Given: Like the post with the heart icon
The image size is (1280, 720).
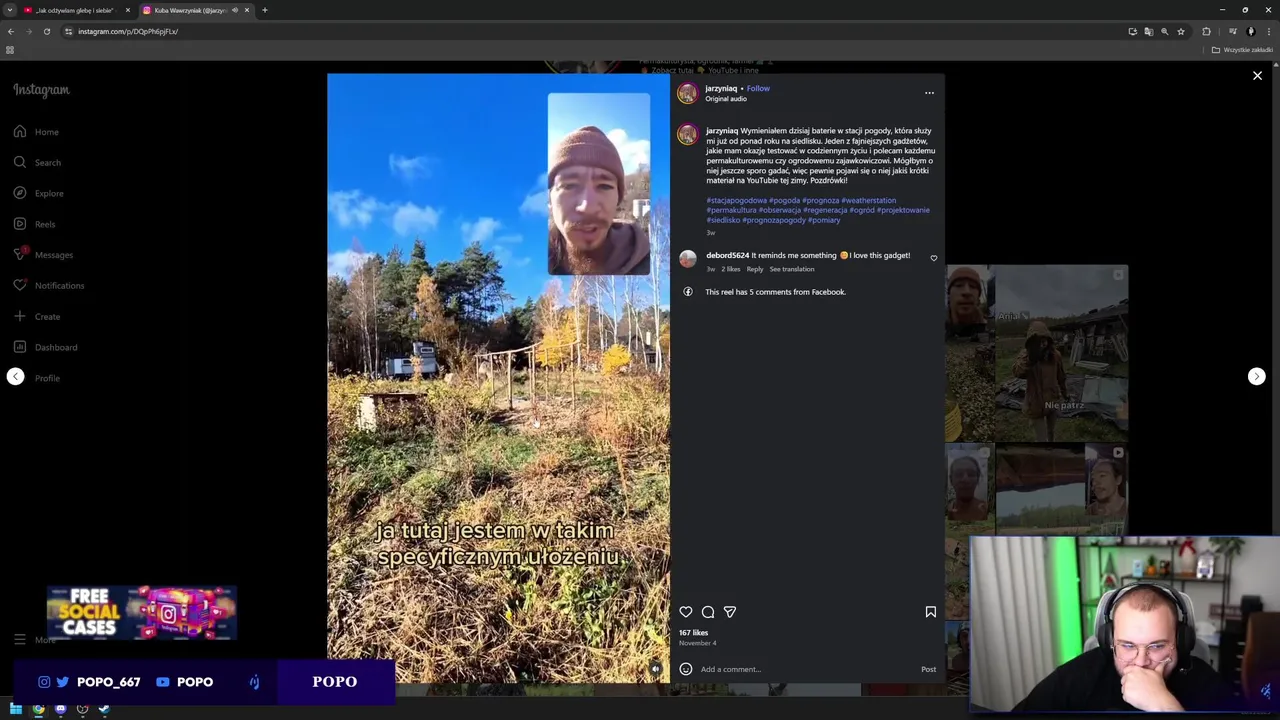Looking at the screenshot, I should (x=686, y=612).
